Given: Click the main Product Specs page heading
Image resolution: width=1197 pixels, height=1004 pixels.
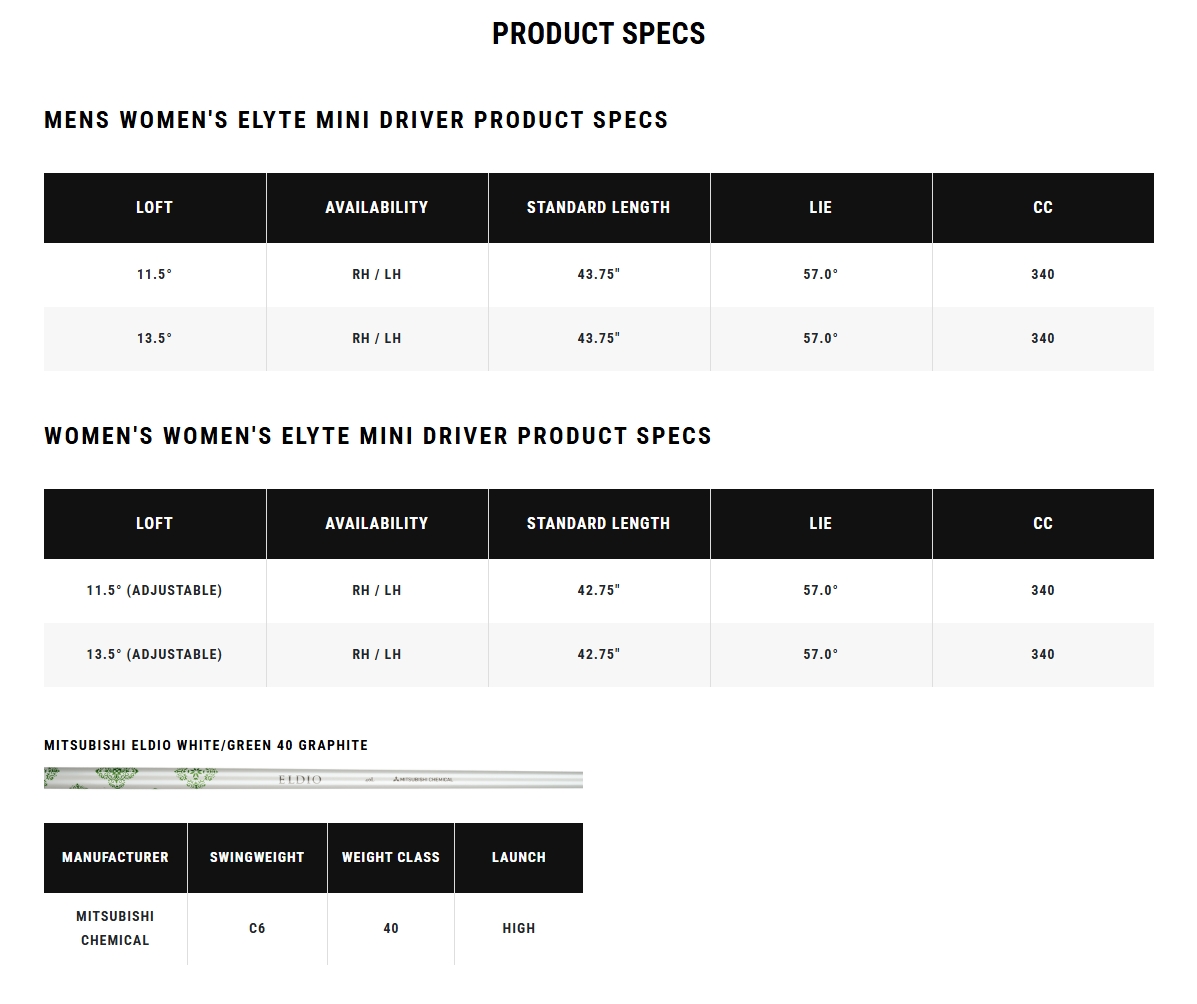Looking at the screenshot, I should click(598, 34).
